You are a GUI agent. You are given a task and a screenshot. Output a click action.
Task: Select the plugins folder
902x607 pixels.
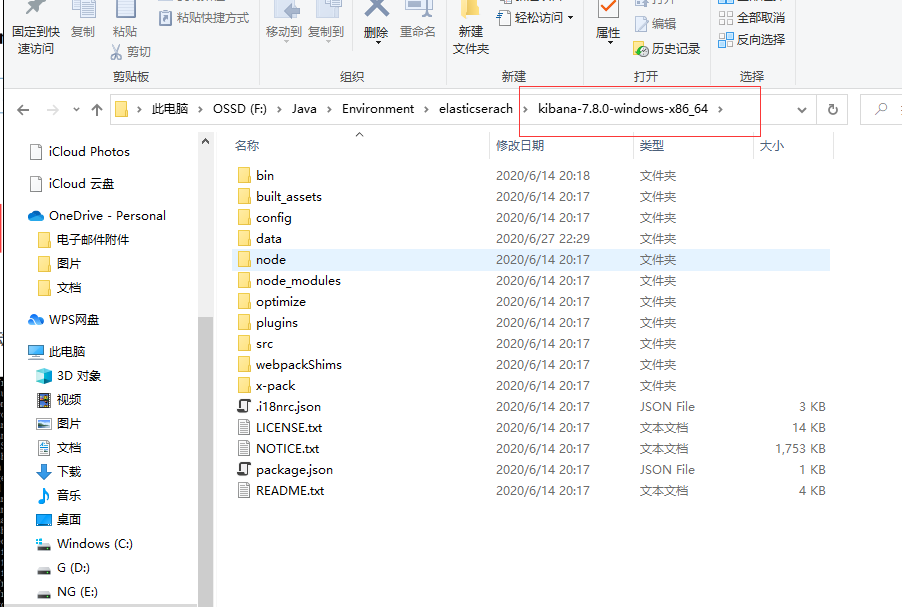pyautogui.click(x=530, y=323)
